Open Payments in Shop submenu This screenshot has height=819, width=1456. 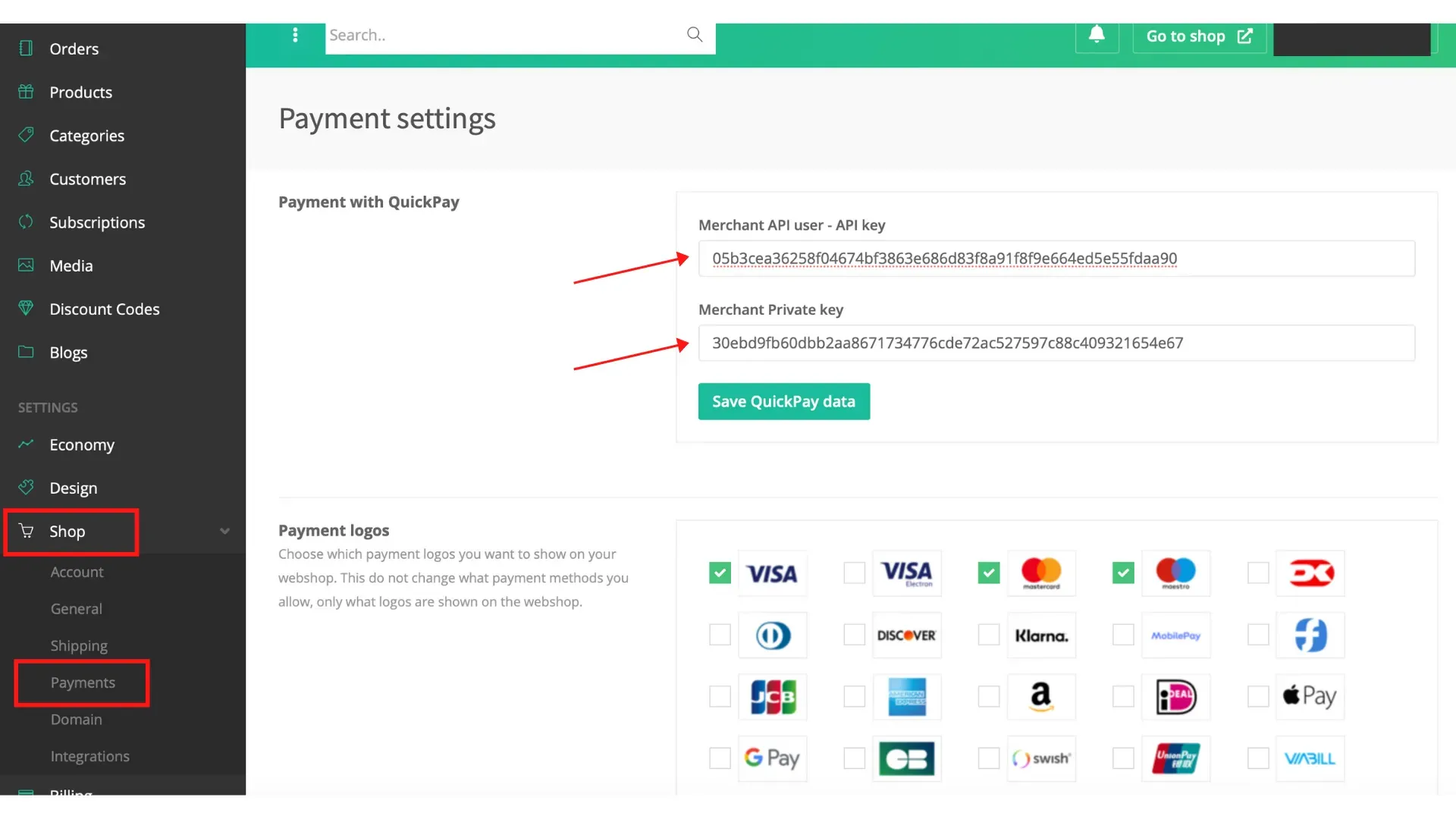point(83,682)
